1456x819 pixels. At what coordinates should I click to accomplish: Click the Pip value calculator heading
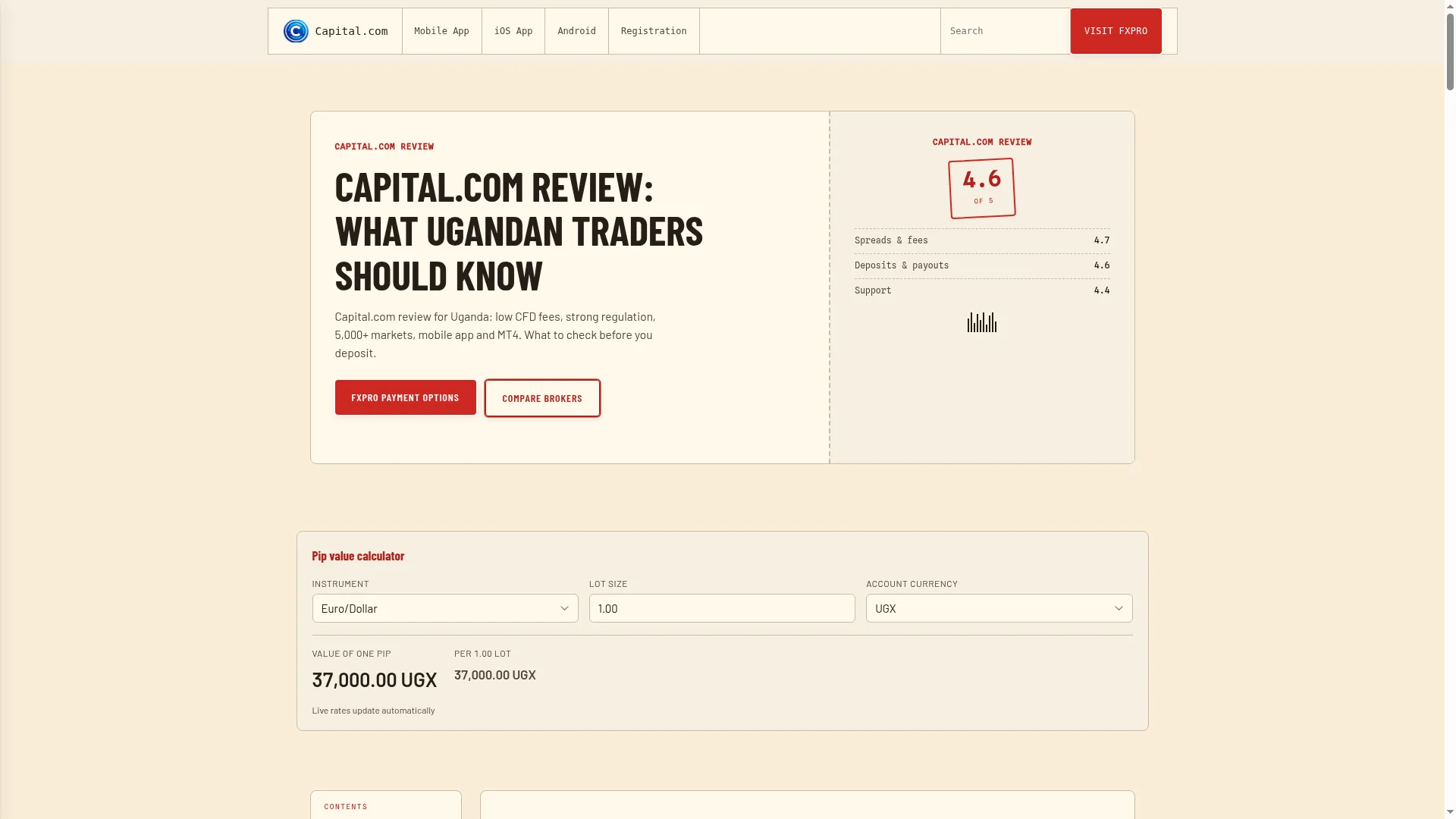click(358, 556)
